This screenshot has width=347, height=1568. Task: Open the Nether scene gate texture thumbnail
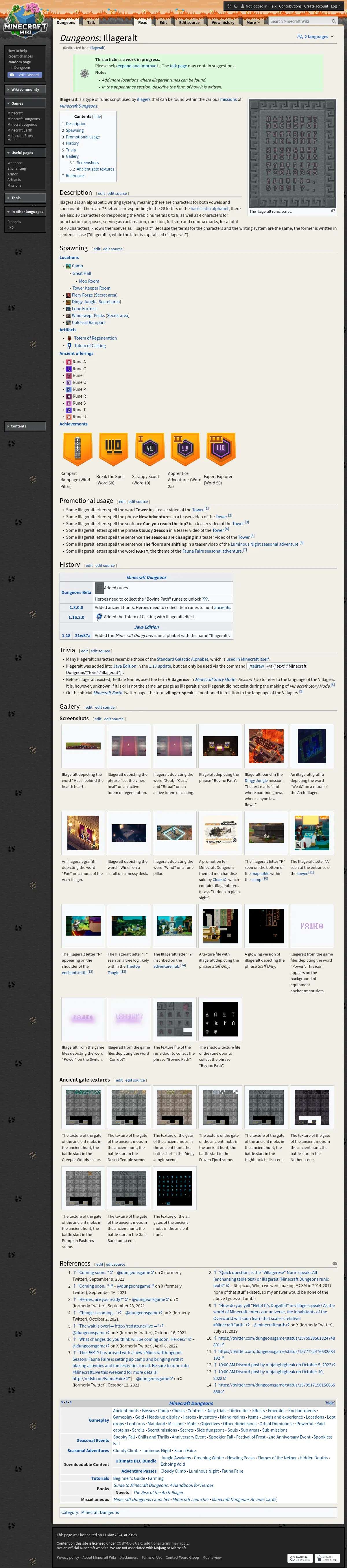click(312, 1107)
